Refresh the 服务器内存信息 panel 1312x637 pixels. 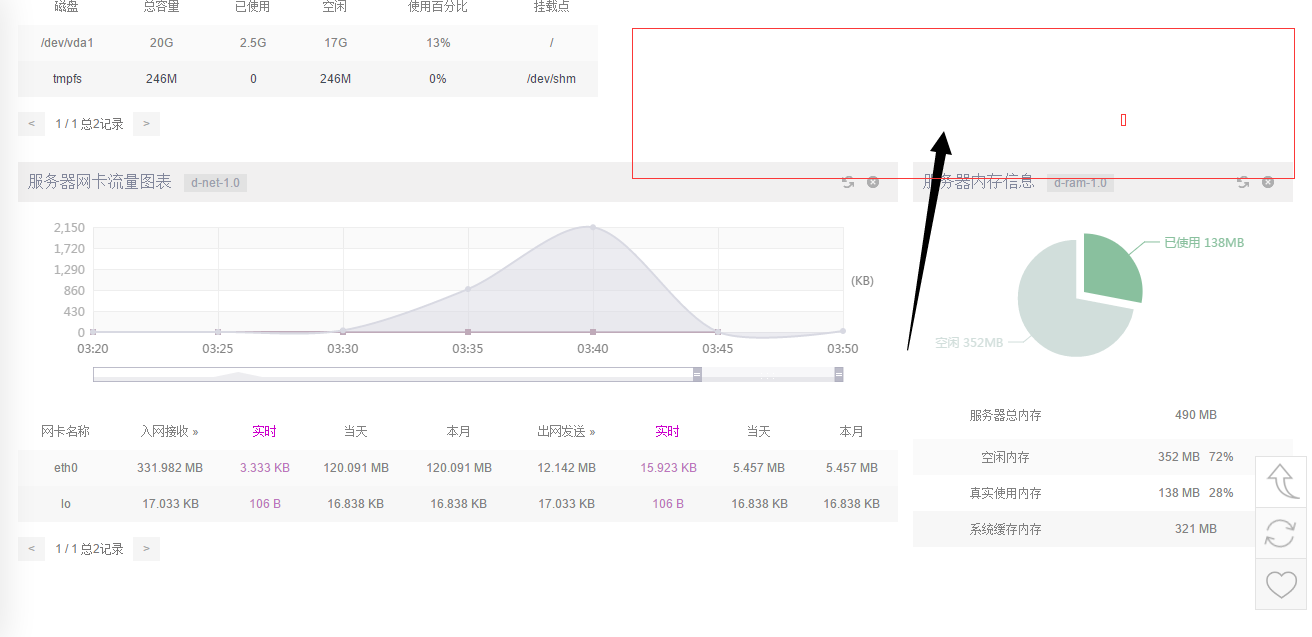1243,182
